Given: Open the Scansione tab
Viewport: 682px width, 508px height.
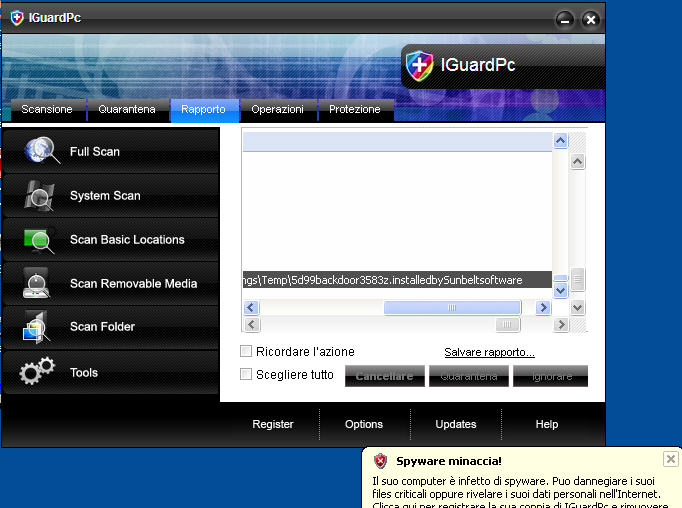Looking at the screenshot, I should click(x=47, y=110).
